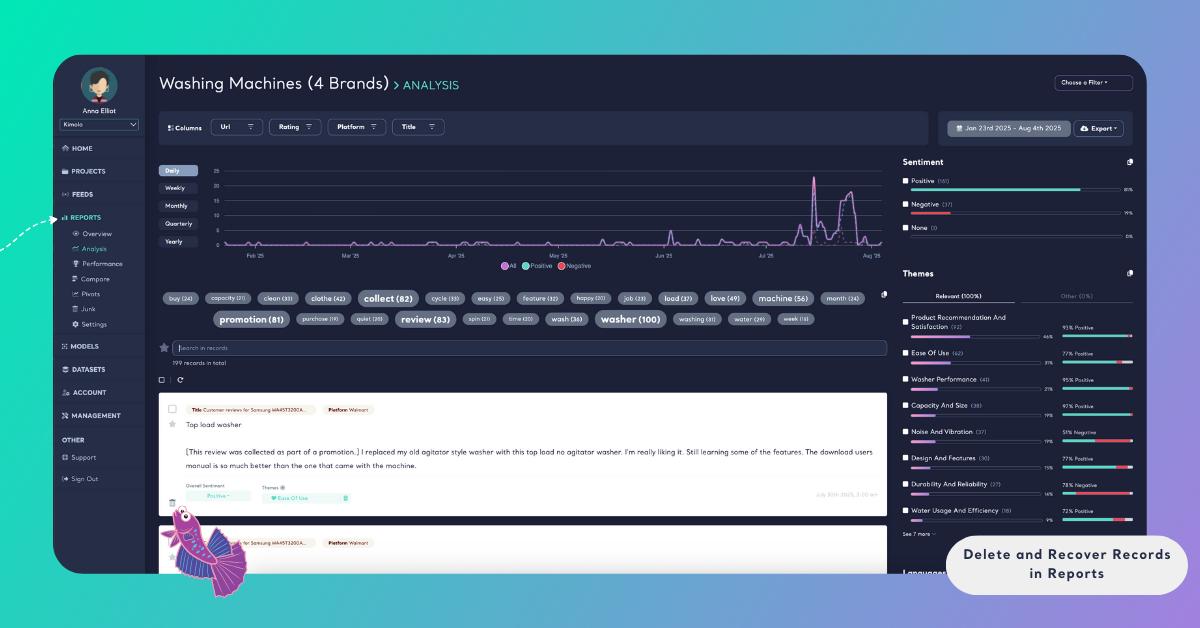Open the Title column filter
The image size is (1200, 628).
pyautogui.click(x=419, y=127)
